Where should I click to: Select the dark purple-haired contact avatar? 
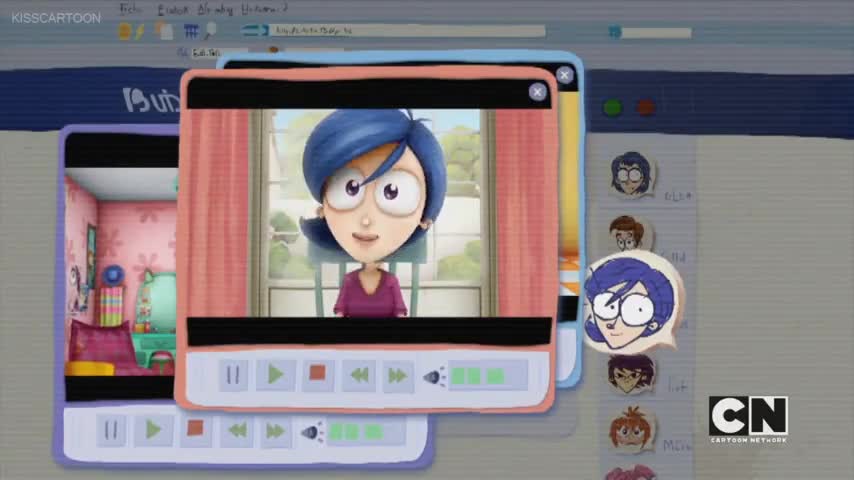(631, 374)
